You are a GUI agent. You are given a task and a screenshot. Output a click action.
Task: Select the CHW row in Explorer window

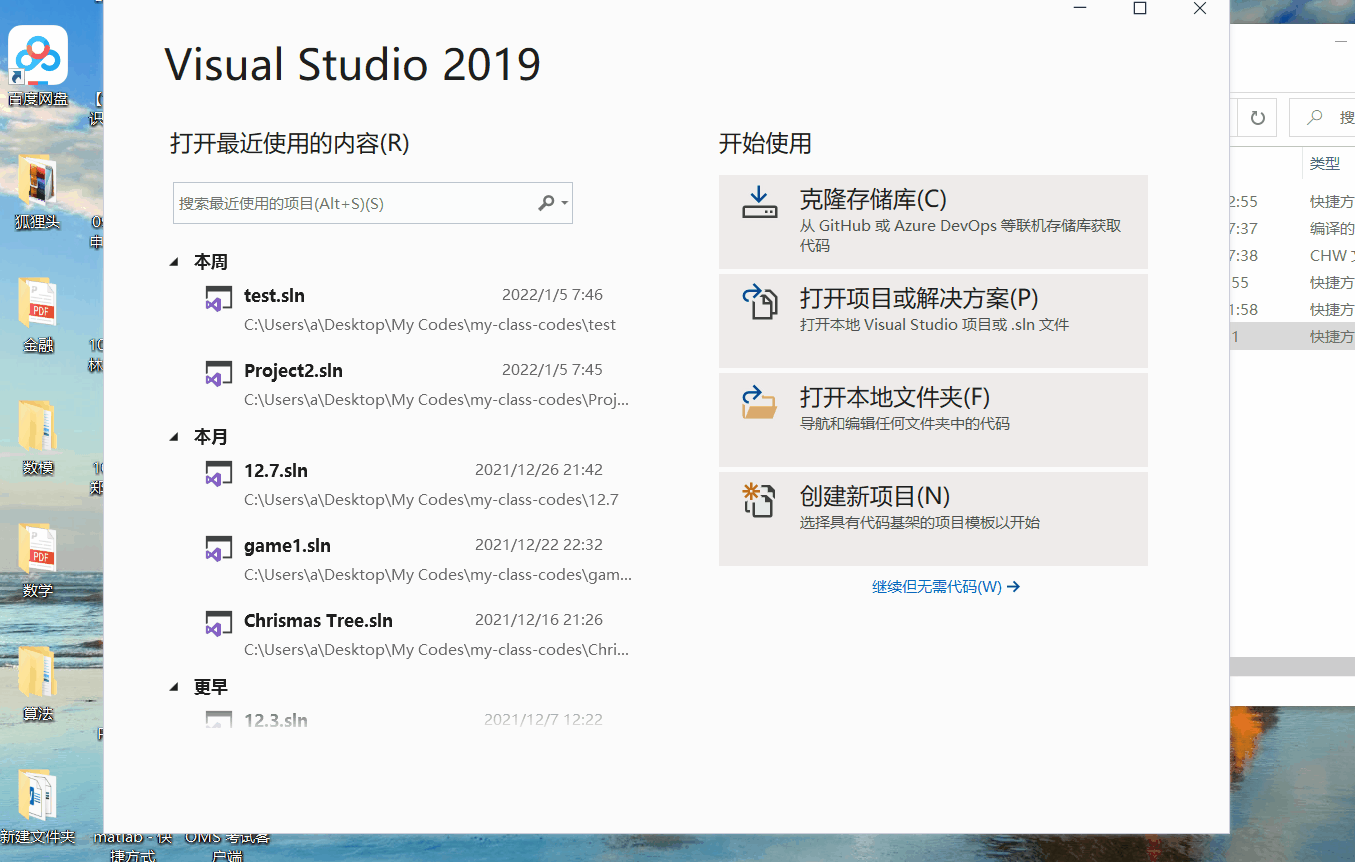pos(1292,255)
